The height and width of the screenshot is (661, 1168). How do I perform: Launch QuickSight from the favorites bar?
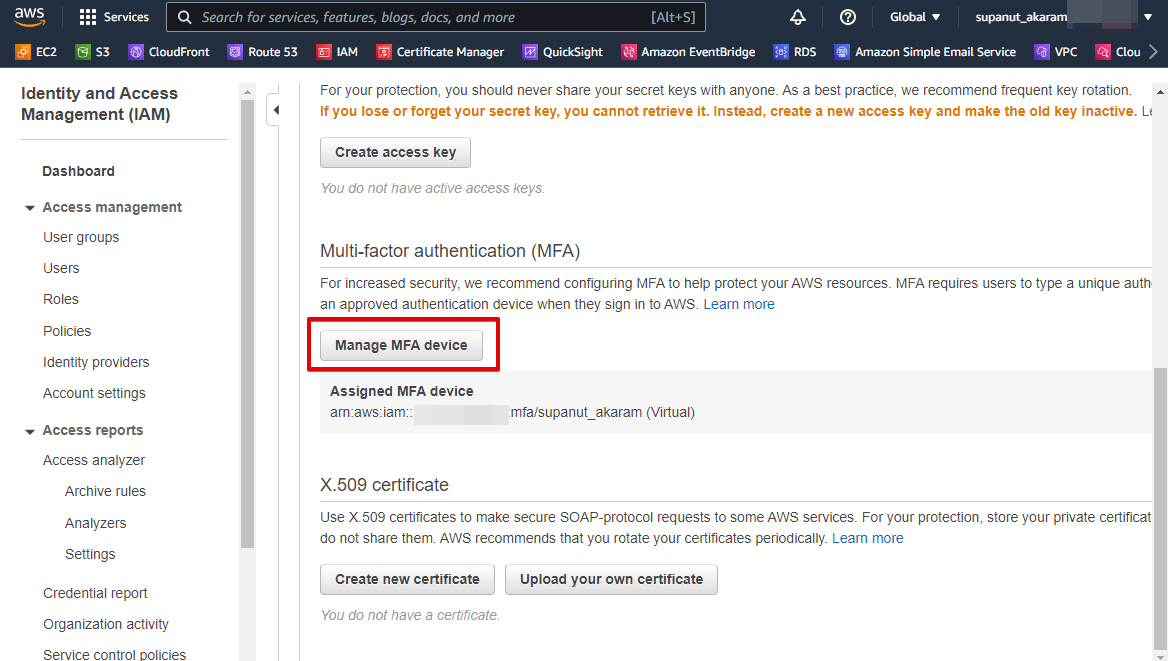point(562,51)
